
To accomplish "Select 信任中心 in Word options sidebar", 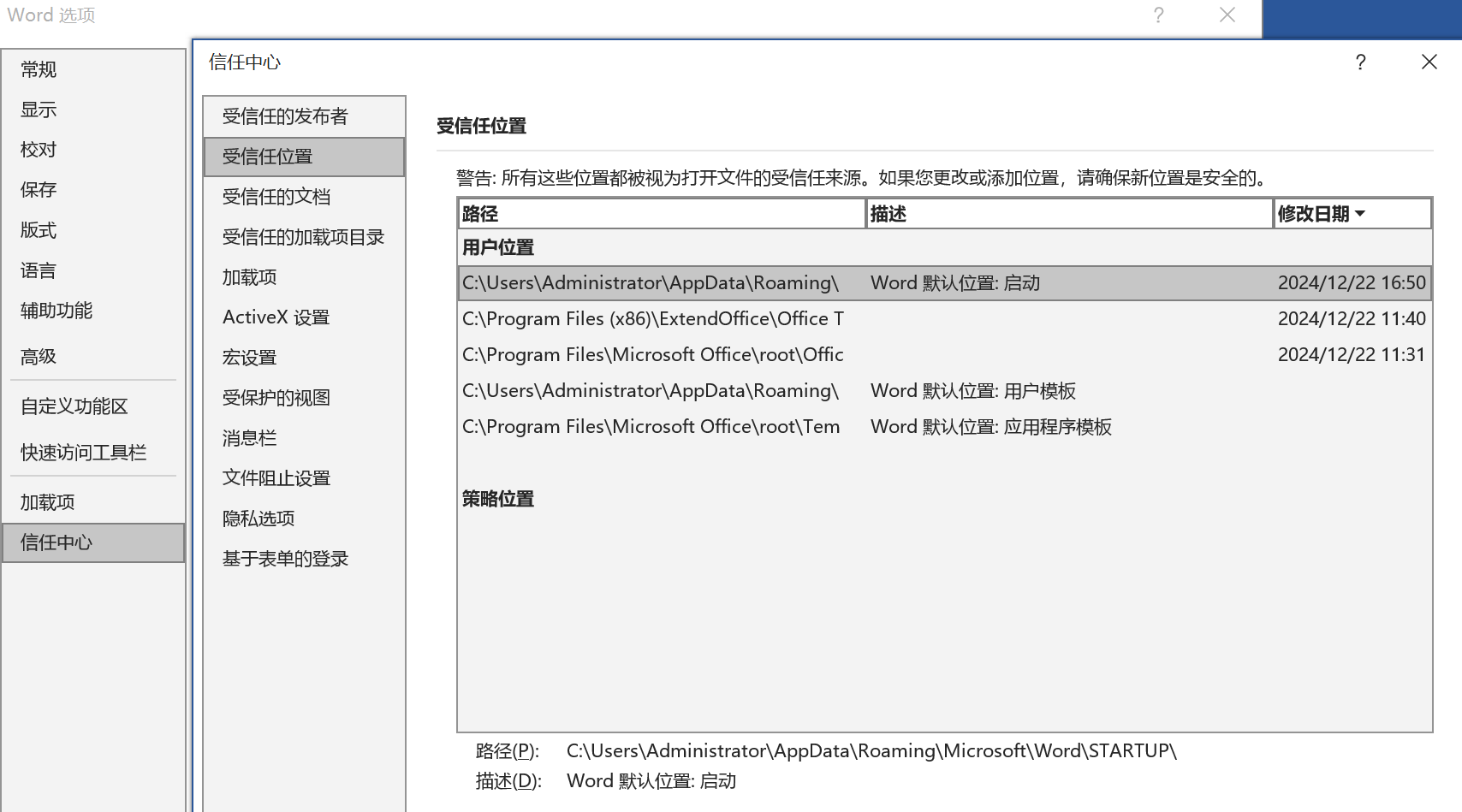I will point(93,542).
